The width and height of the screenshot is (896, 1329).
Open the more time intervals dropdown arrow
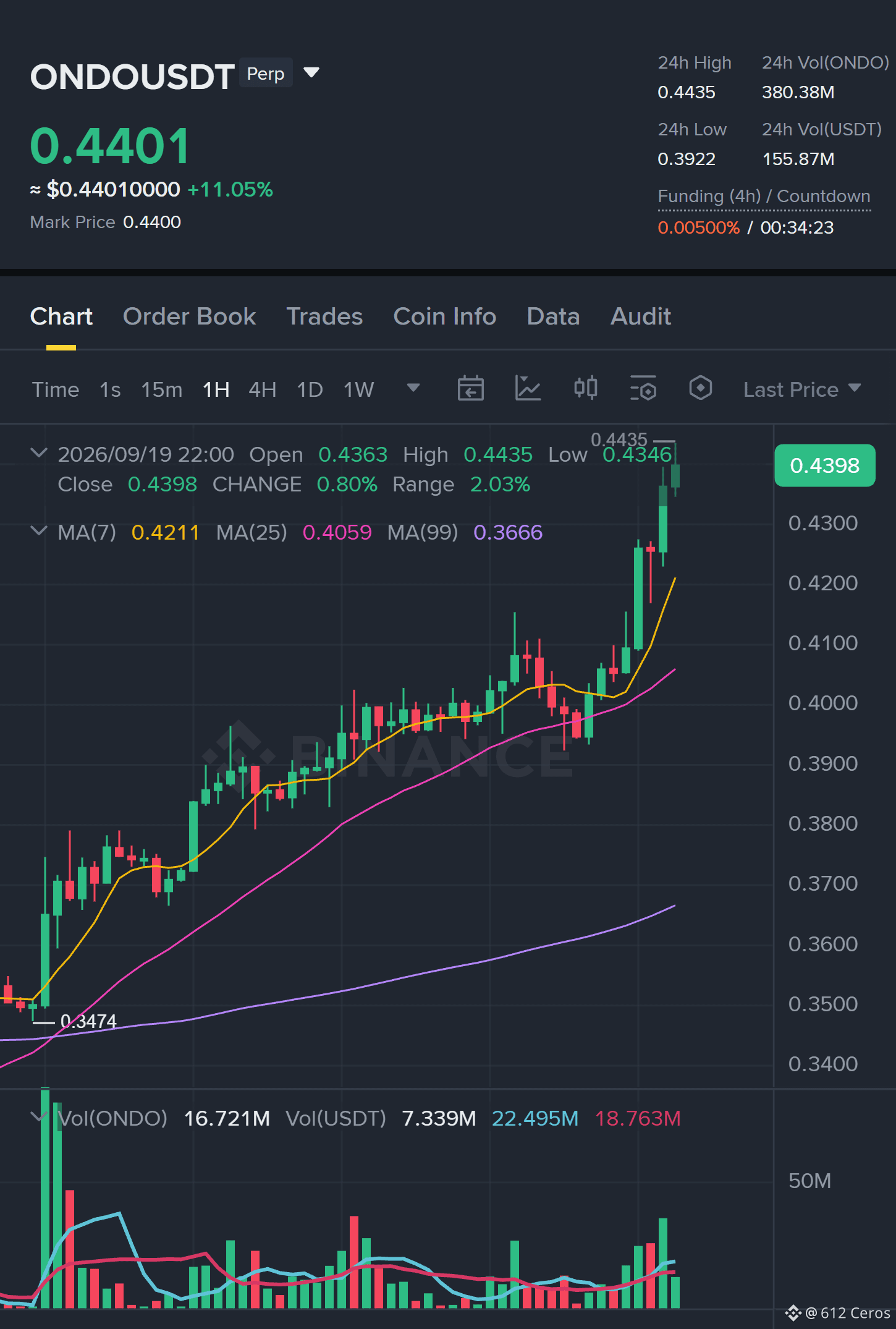click(x=413, y=388)
